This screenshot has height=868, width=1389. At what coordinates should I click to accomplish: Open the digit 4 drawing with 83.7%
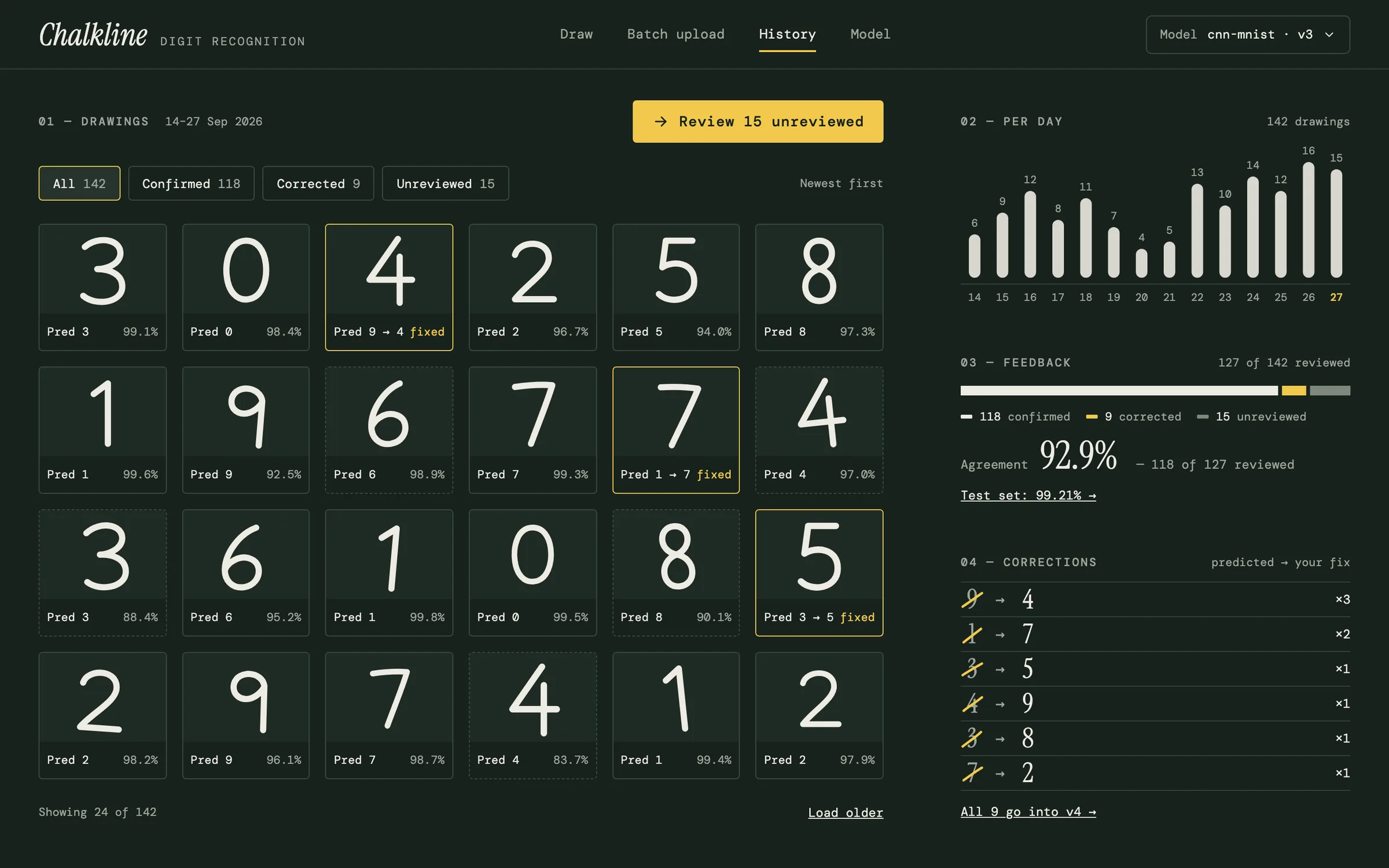(532, 715)
